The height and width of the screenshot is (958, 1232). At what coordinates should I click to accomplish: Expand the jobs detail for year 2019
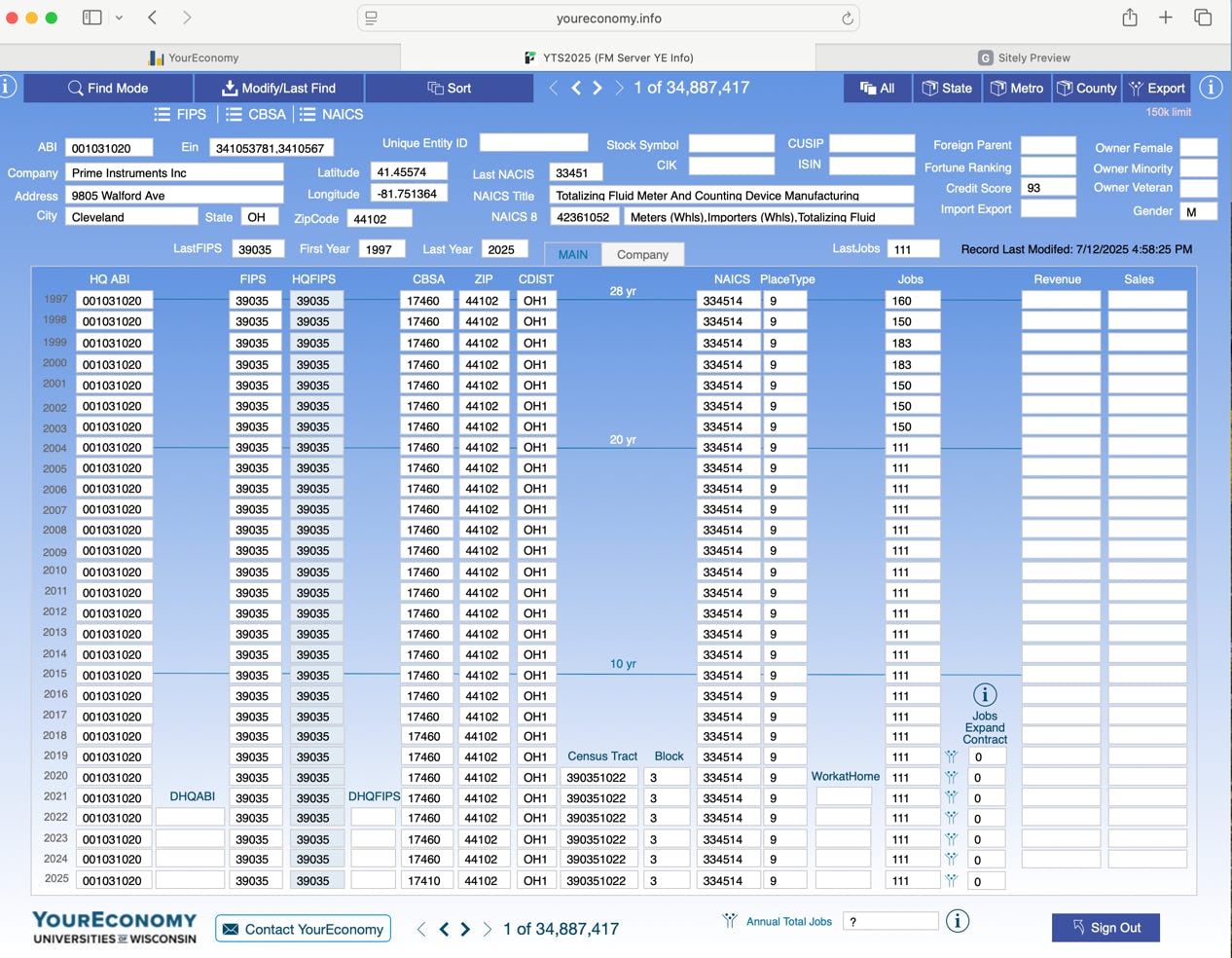pyautogui.click(x=952, y=756)
